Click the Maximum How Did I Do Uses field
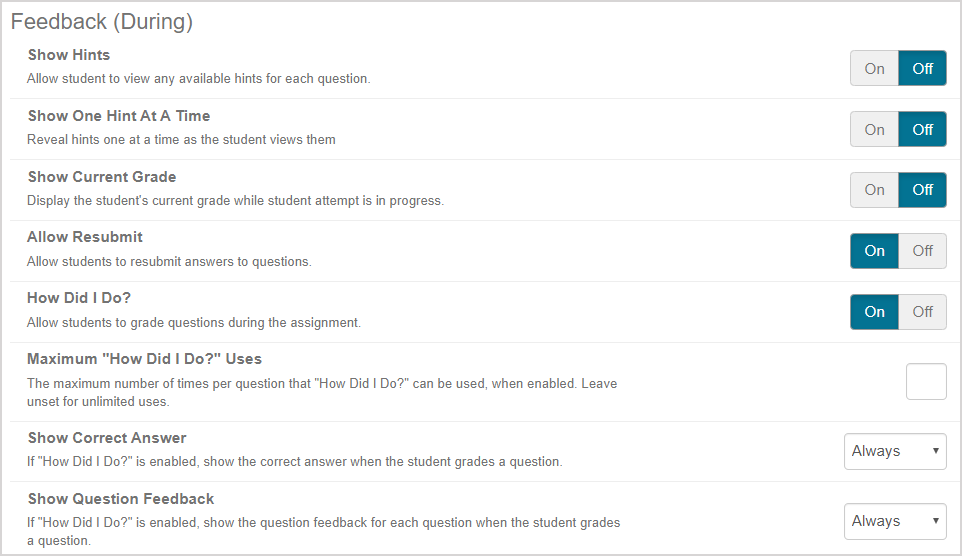Screen dimensions: 962x556 [x=926, y=381]
